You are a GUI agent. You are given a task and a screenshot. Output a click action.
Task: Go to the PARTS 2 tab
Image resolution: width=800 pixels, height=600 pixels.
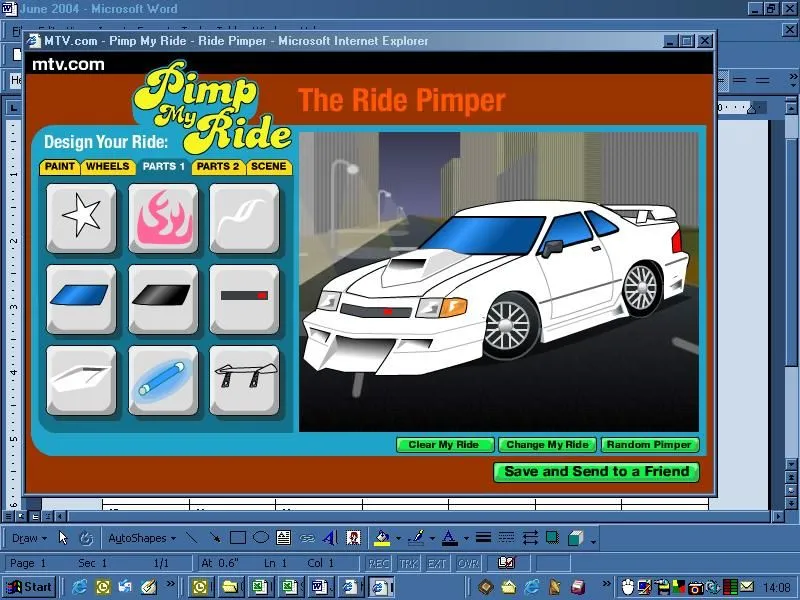click(x=217, y=167)
